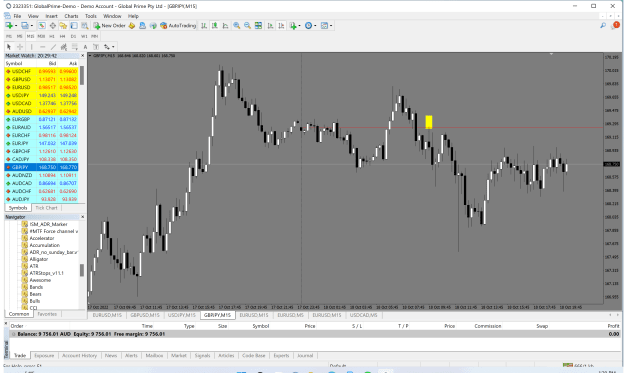Screen dimensions: 625x373
Task: Open the Insert menu
Action: point(51,16)
